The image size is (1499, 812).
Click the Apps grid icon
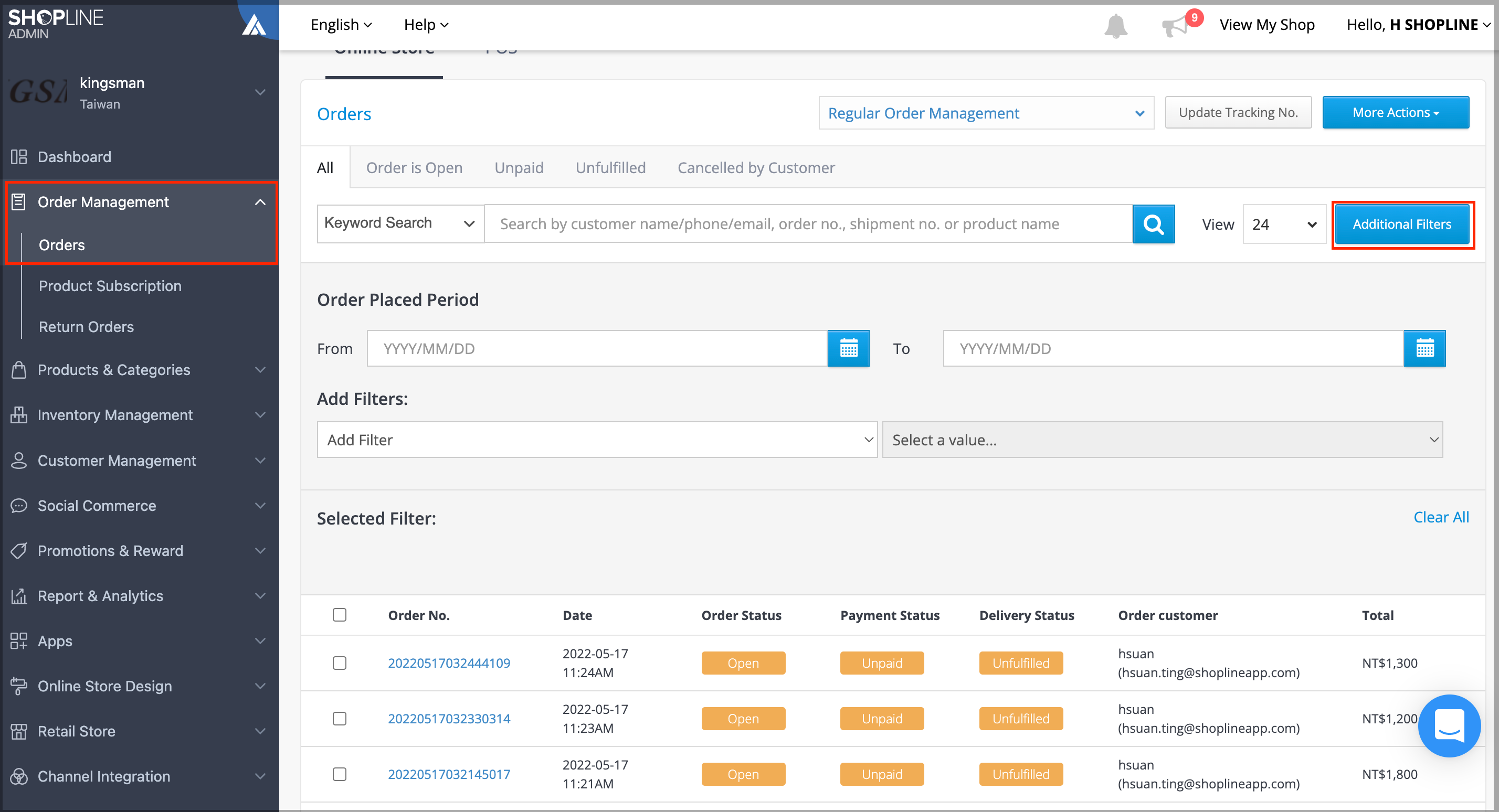coord(18,641)
